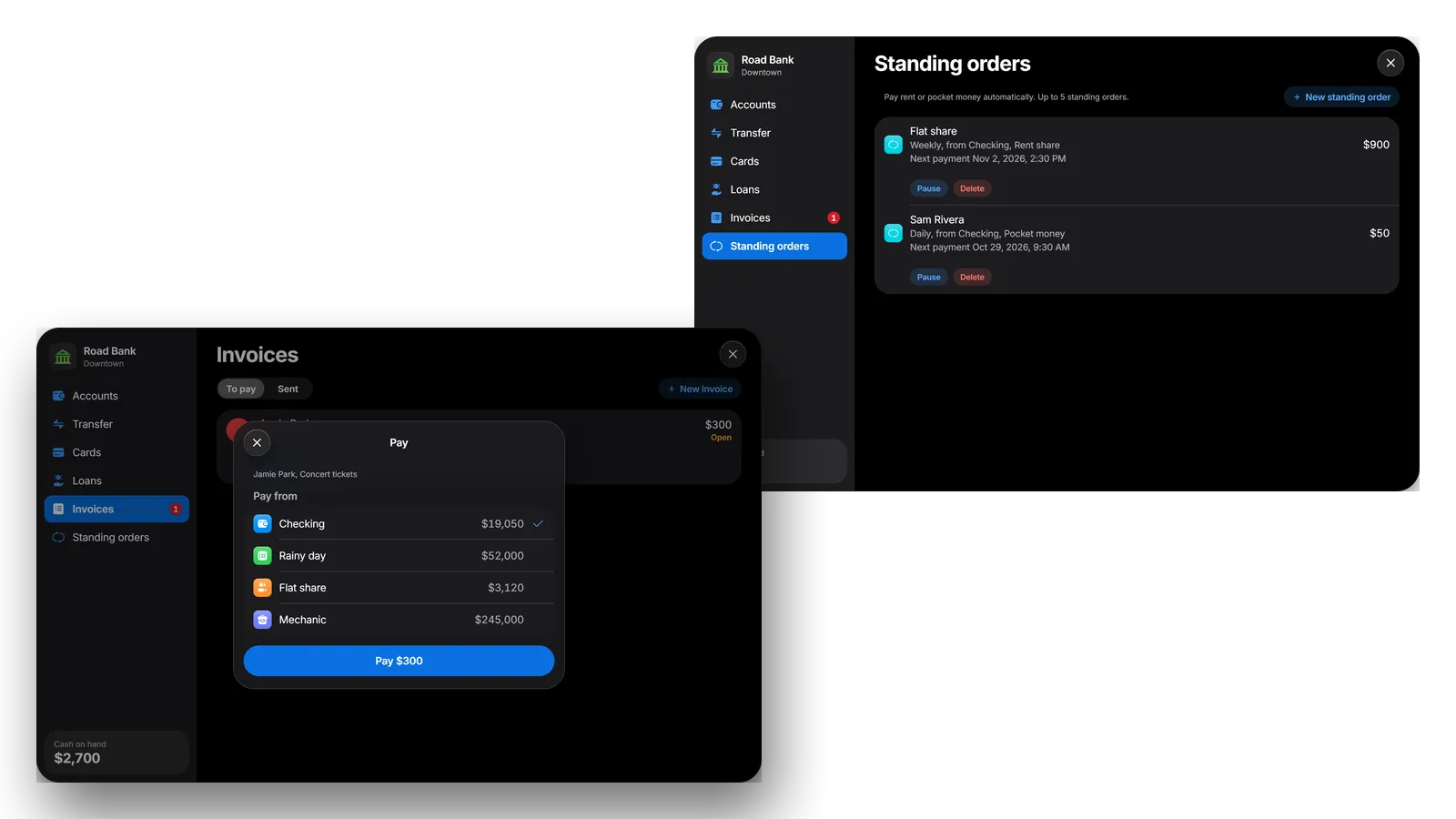Click the $300 Open invoice amount
This screenshot has height=819, width=1456.
tap(718, 425)
